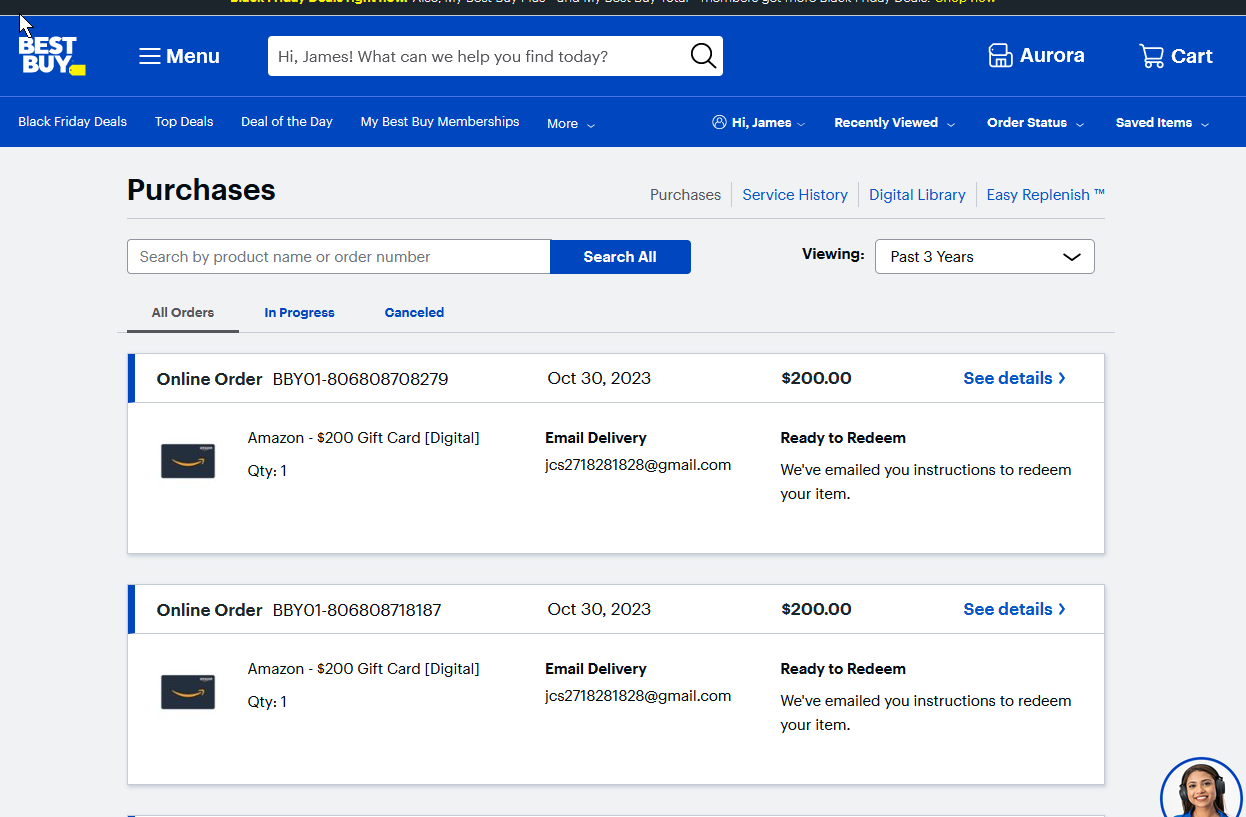This screenshot has height=817, width=1246.
Task: Expand the Recently Viewed dropdown
Action: pyautogui.click(x=894, y=123)
